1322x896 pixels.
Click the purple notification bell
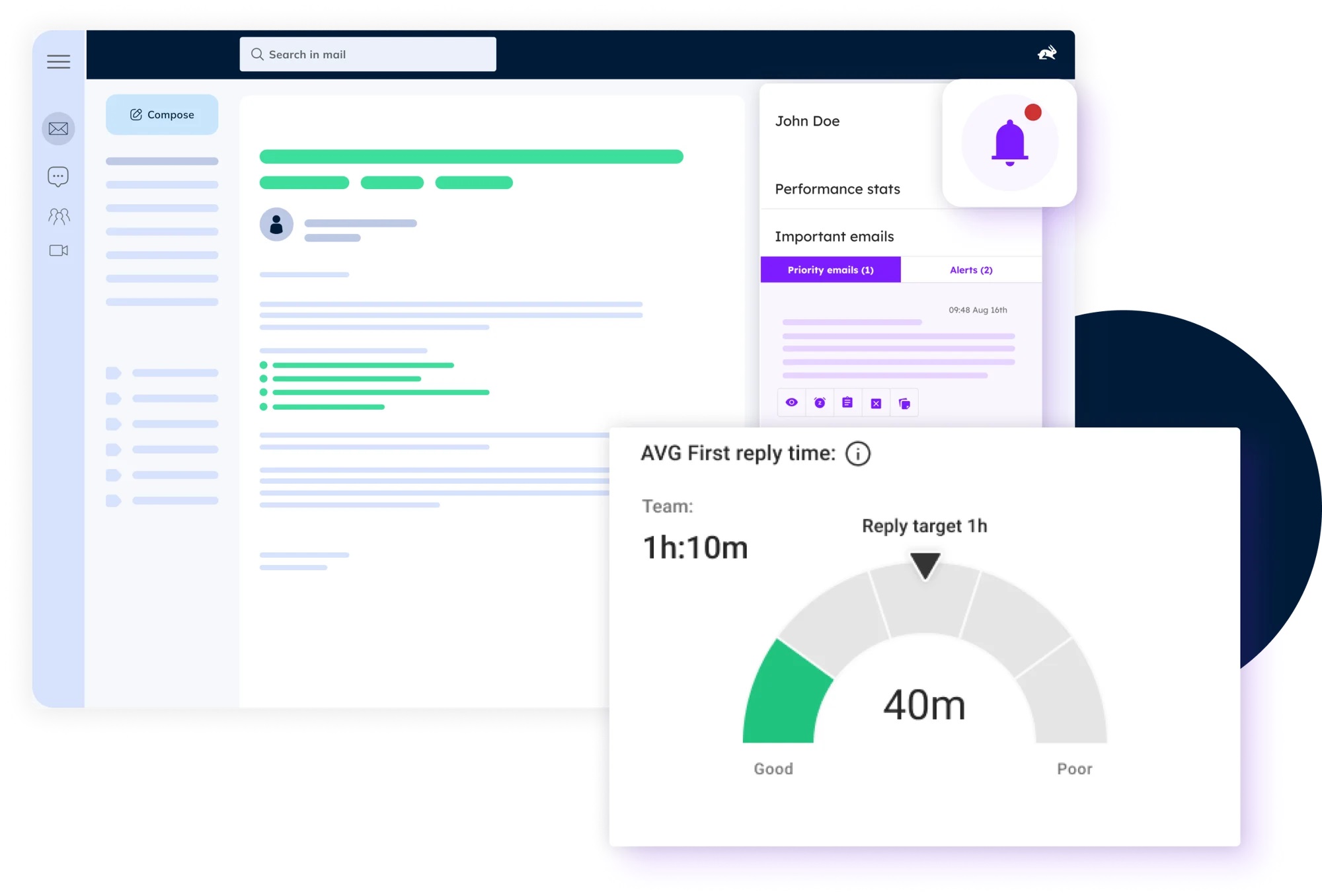1009,143
